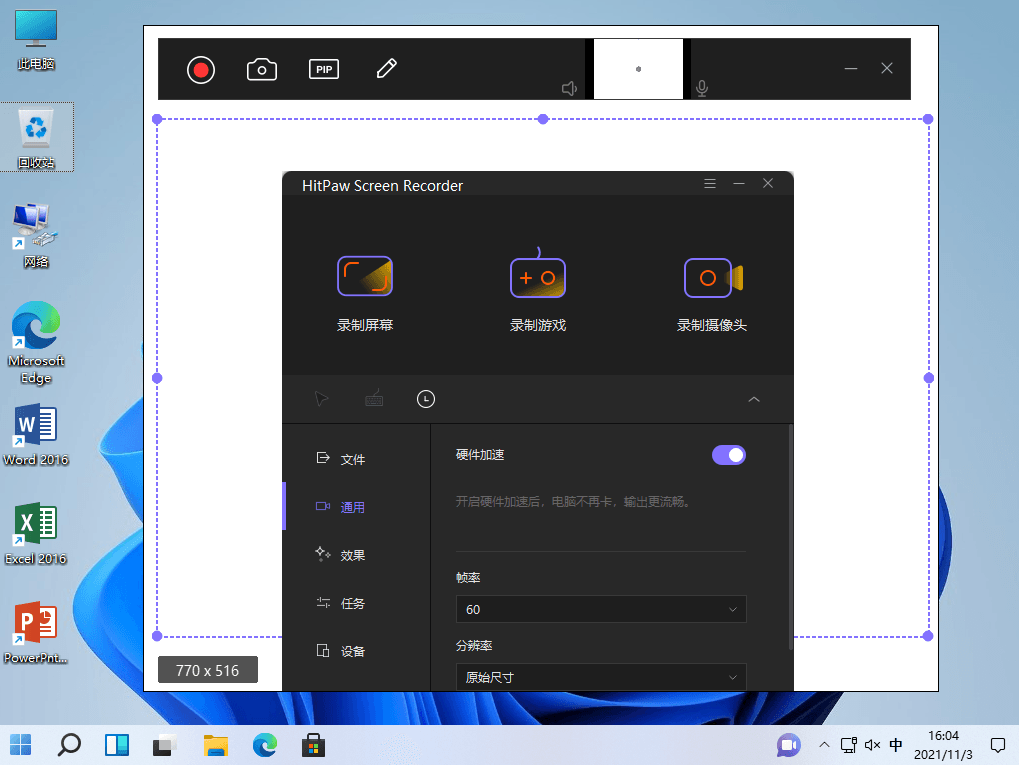
Task: Click the mouse cursor effect icon
Action: tap(322, 398)
